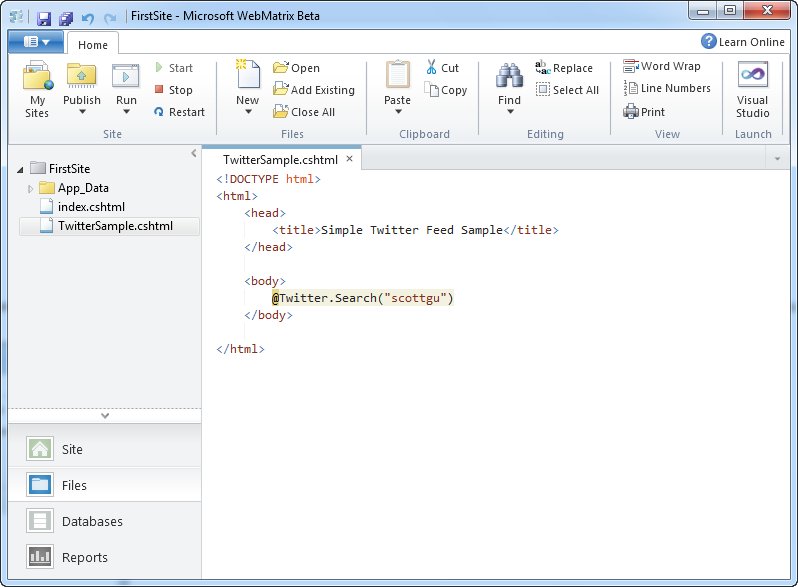798x587 pixels.
Task: Collapse workspace selector with chevron
Action: [105, 416]
